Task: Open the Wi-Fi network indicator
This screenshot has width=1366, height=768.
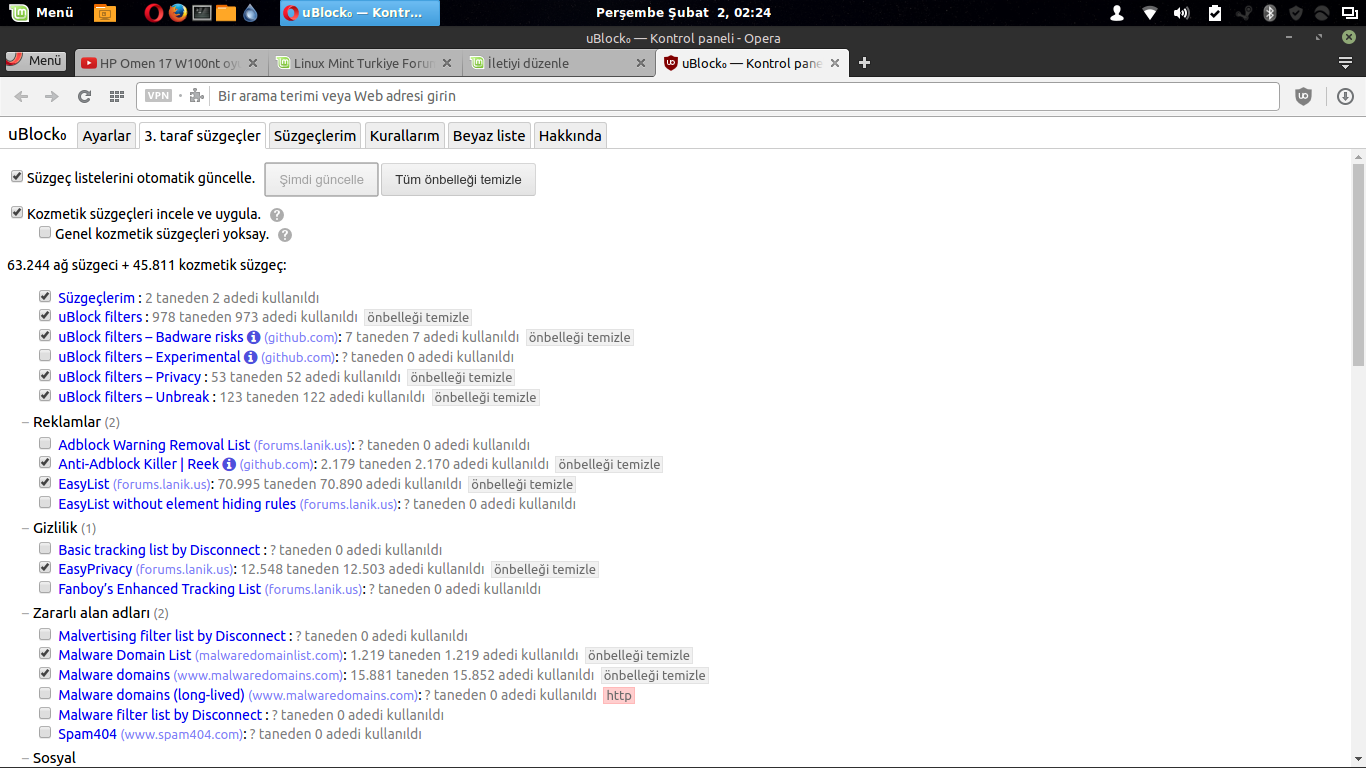Action: pos(1150,13)
